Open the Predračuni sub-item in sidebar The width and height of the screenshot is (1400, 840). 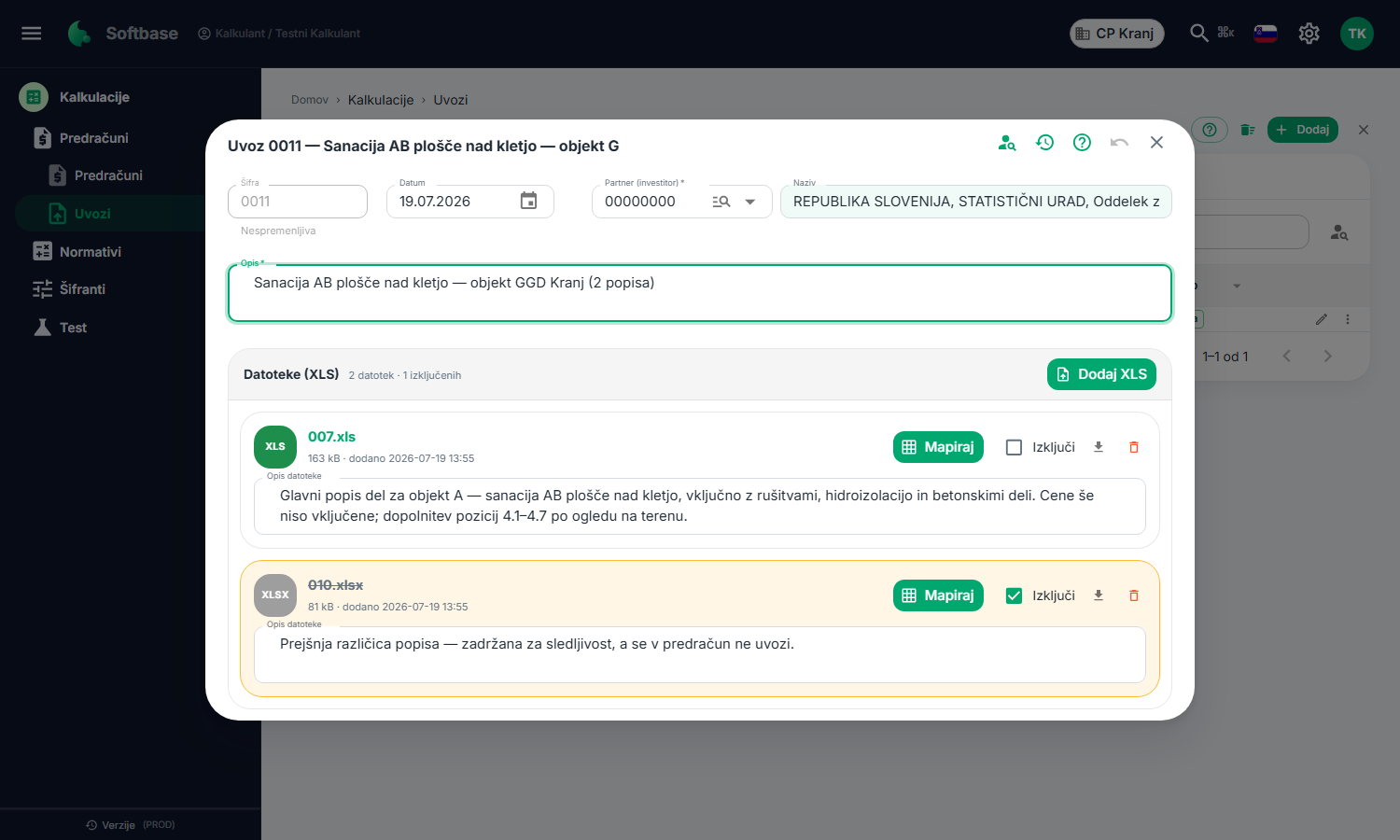click(x=108, y=175)
